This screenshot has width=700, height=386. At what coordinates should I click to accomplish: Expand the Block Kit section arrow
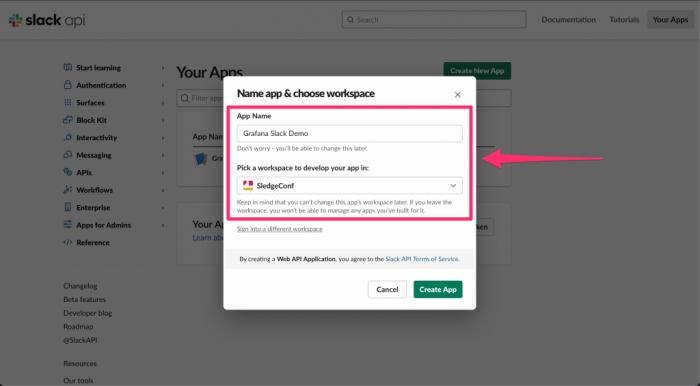tap(163, 120)
